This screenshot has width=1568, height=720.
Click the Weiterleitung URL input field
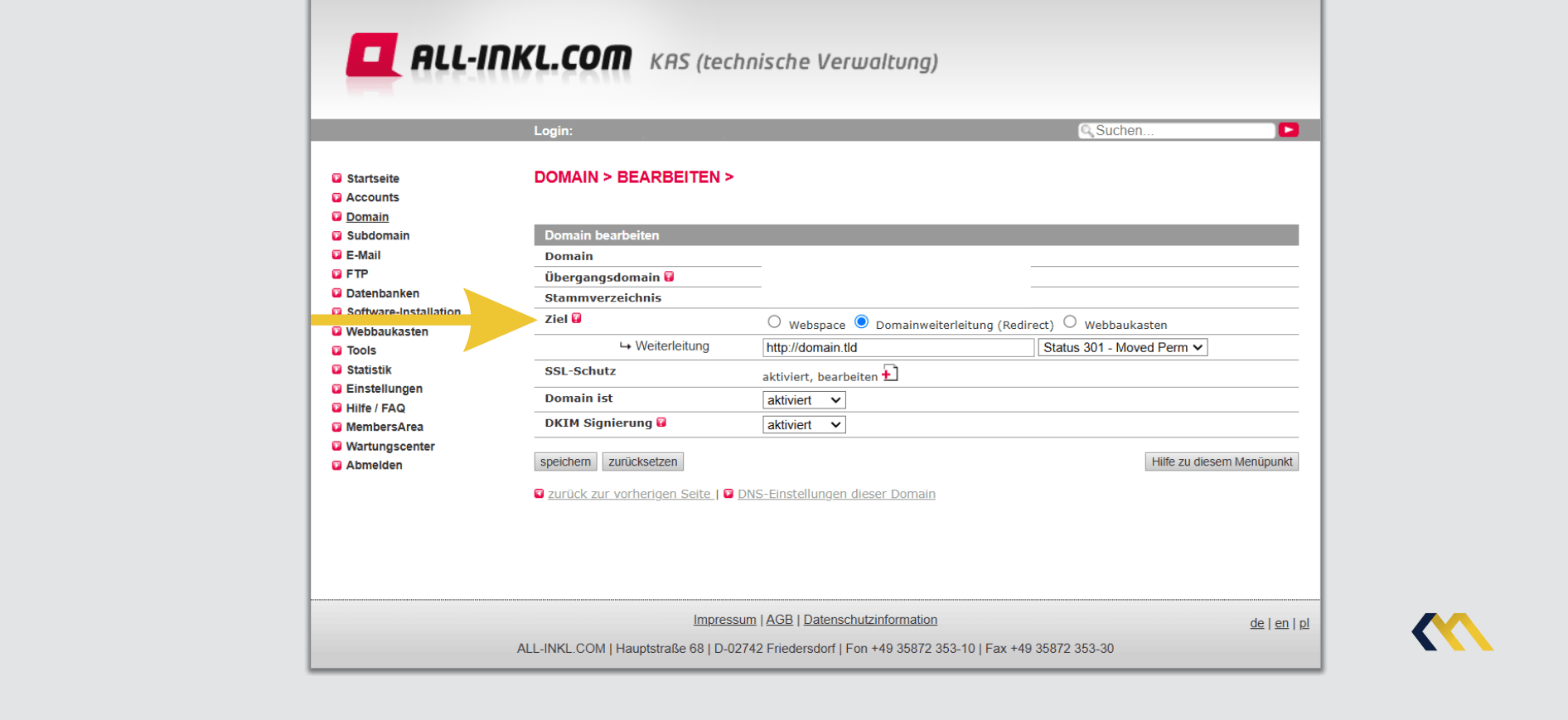(x=898, y=348)
